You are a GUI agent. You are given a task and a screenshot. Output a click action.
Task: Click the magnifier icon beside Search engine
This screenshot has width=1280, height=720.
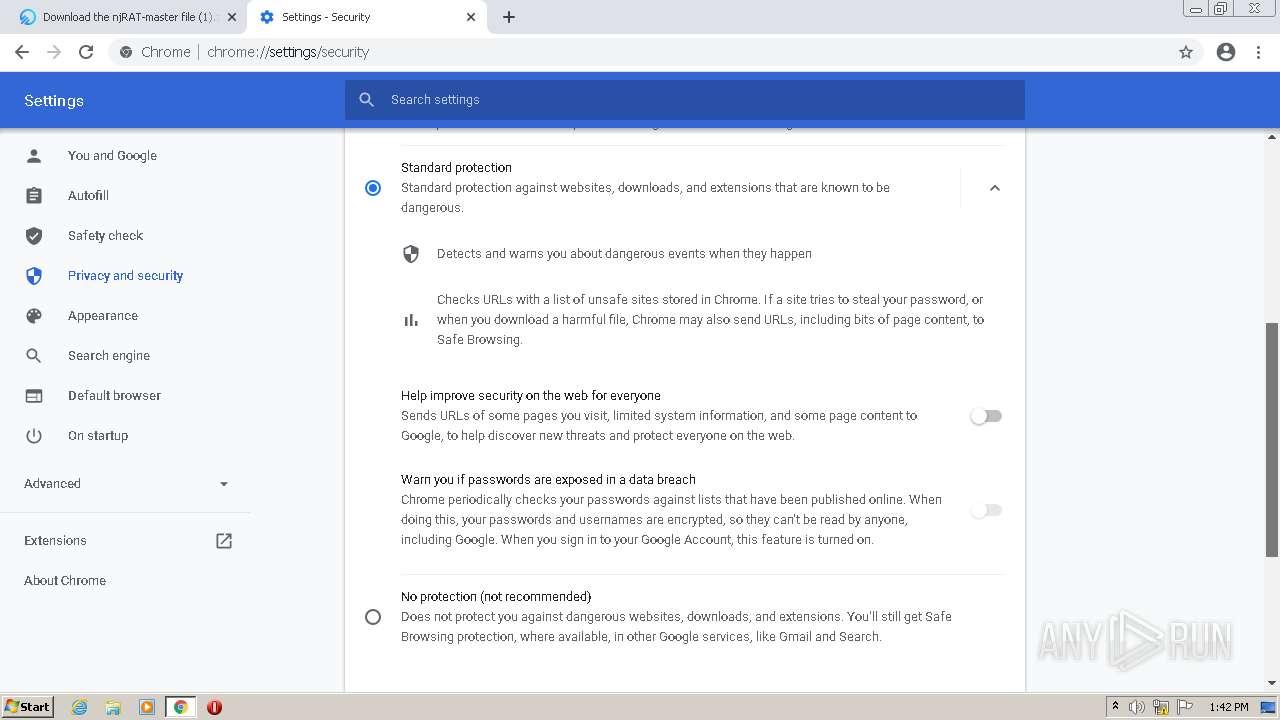(x=34, y=355)
